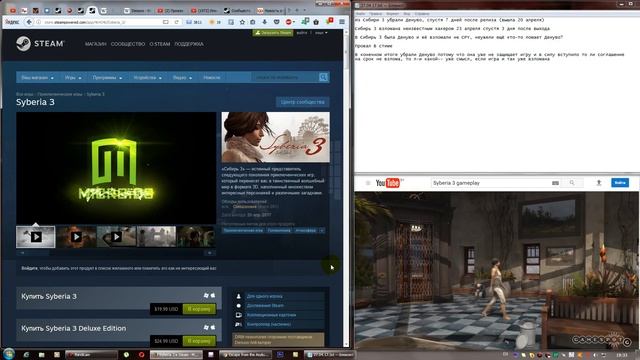Image resolution: width=640 pixels, height=360 pixels.
Task: Click the red Opera taskbar icon
Action: tap(142, 355)
